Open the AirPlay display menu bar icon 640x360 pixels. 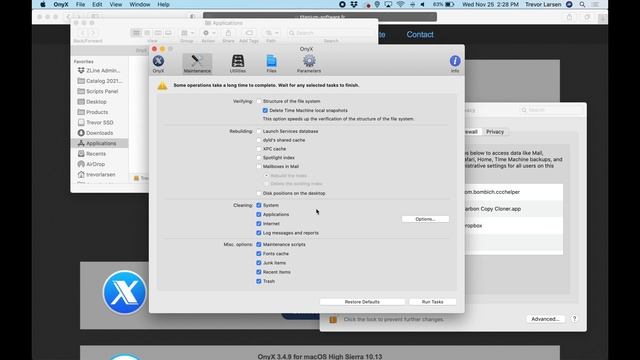(388, 4)
